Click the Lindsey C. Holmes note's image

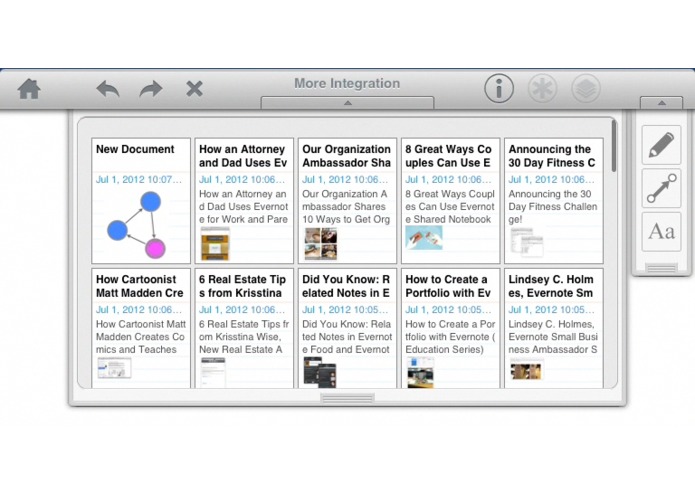pos(526,371)
